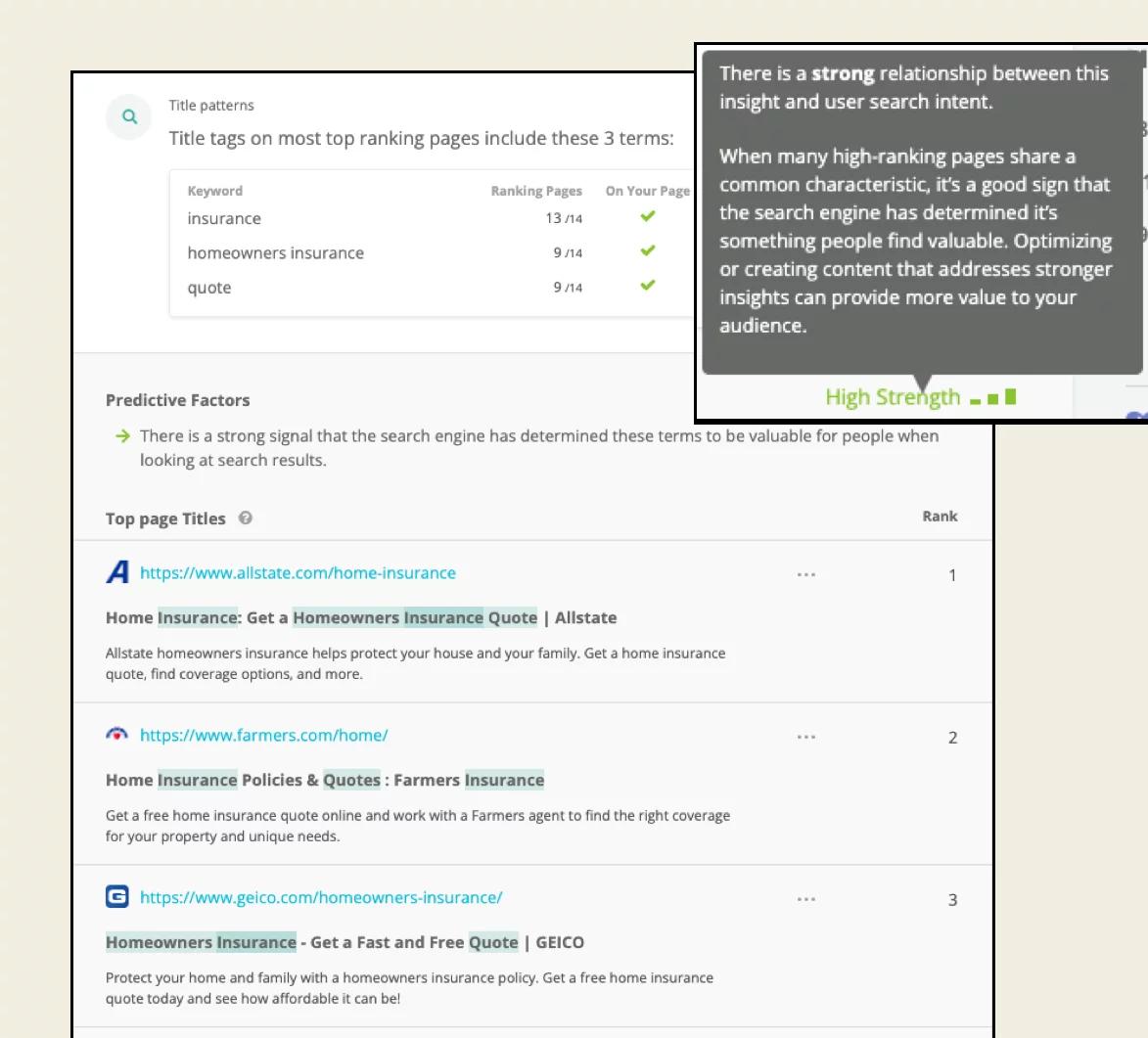The image size is (1148, 1038).
Task: Click the GEICO logo icon
Action: coord(117,897)
